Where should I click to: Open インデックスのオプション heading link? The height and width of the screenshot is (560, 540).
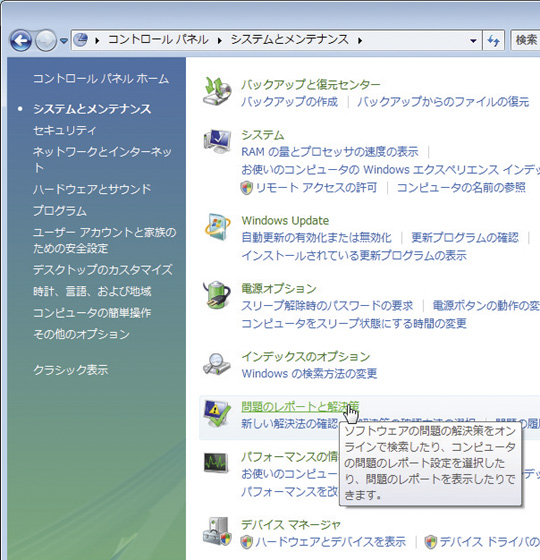[306, 356]
